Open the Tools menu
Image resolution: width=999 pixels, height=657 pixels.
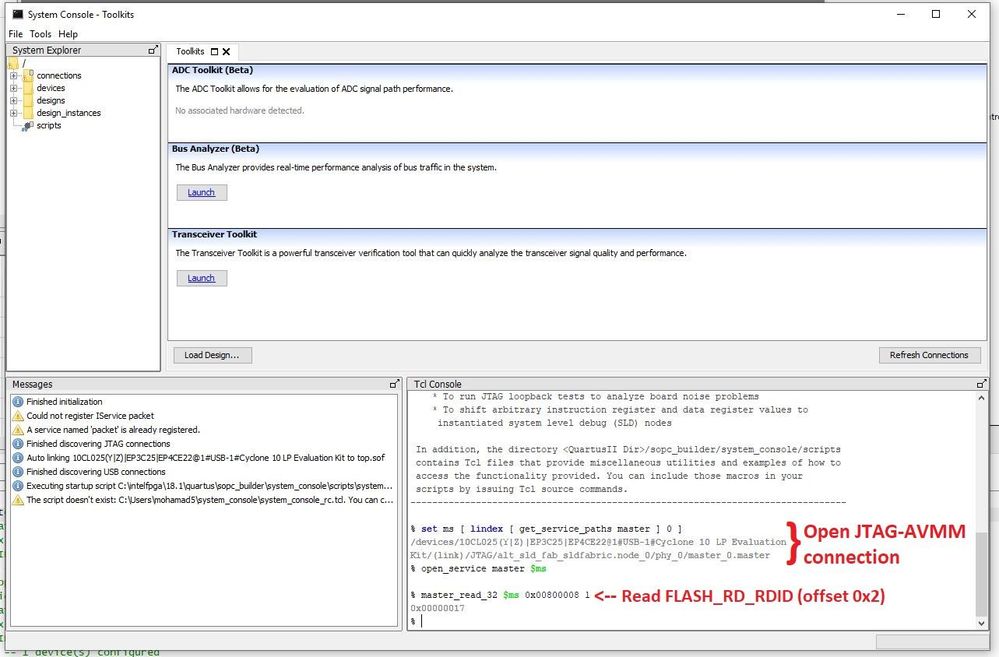40,34
